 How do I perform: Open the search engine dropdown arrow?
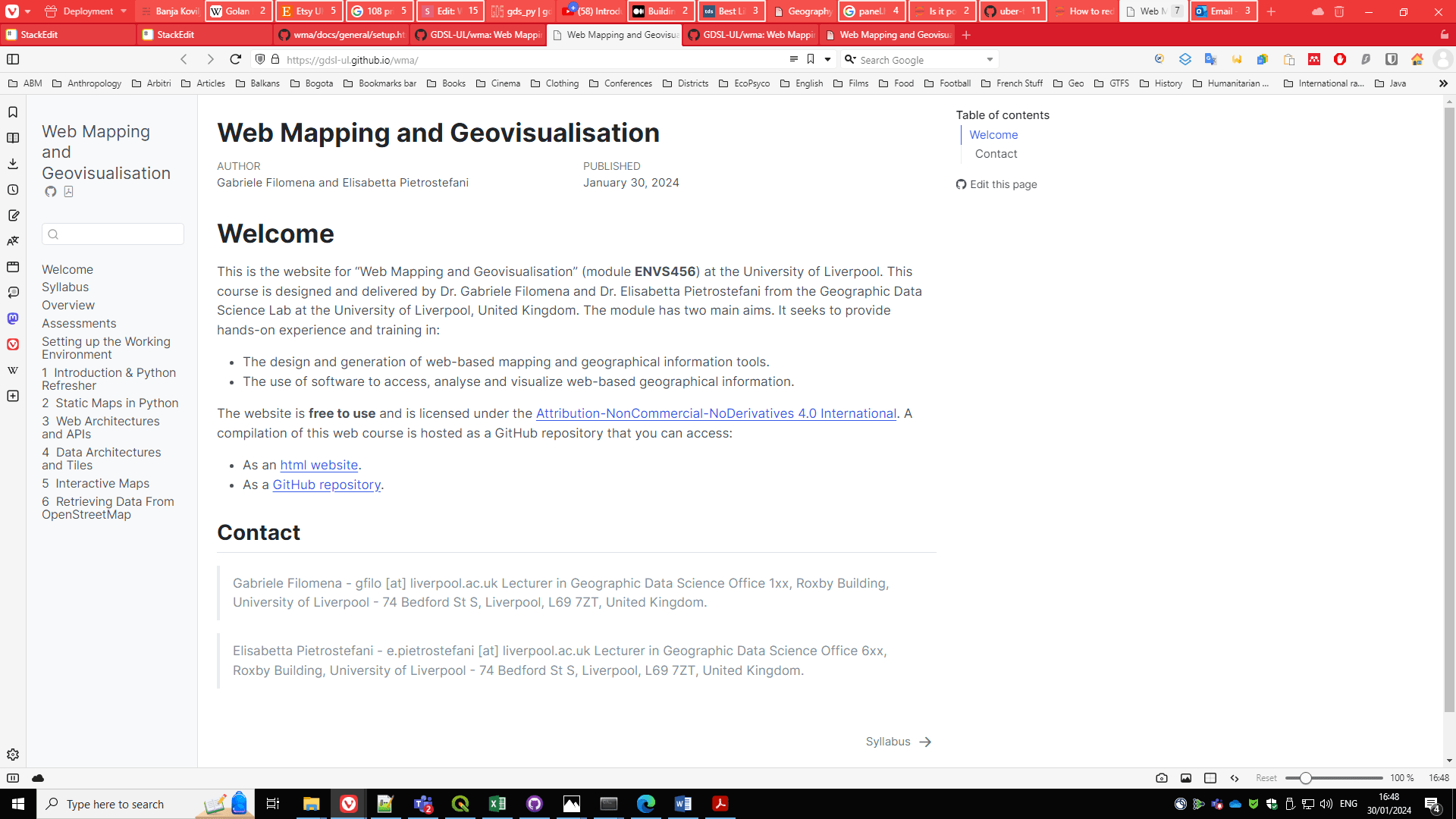[990, 60]
